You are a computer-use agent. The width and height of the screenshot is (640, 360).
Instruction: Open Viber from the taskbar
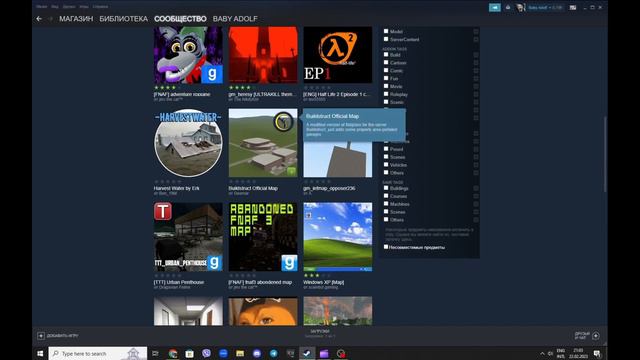point(206,353)
